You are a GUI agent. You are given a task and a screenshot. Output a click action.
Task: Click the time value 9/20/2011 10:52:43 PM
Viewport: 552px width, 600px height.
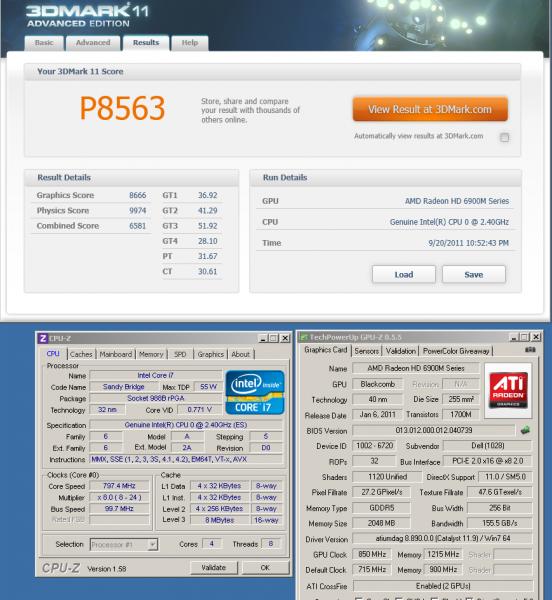coord(469,243)
